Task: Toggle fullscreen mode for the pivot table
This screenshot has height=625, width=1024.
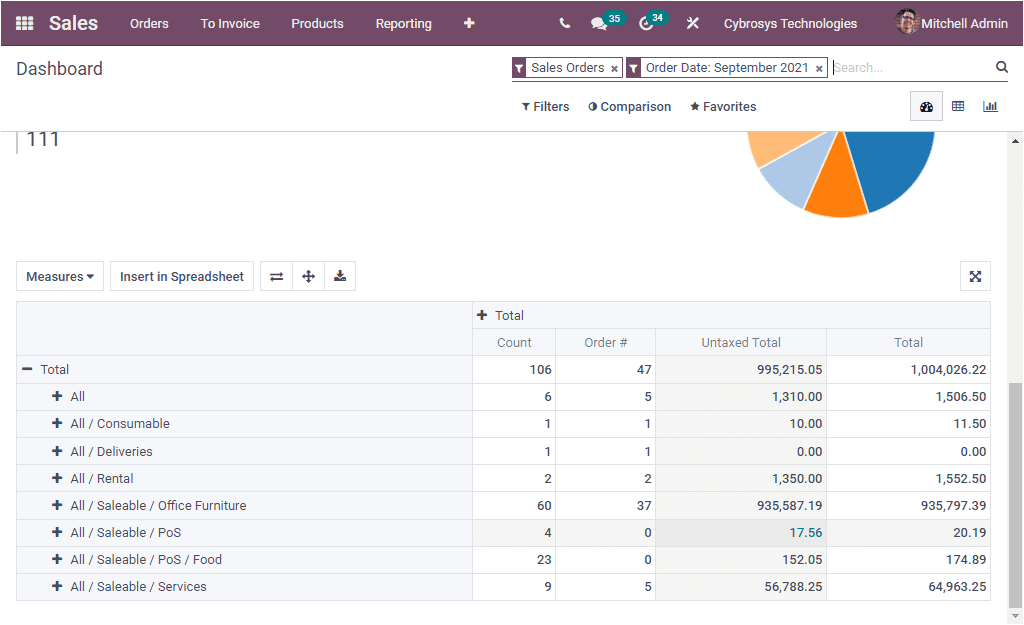Action: pyautogui.click(x=975, y=276)
